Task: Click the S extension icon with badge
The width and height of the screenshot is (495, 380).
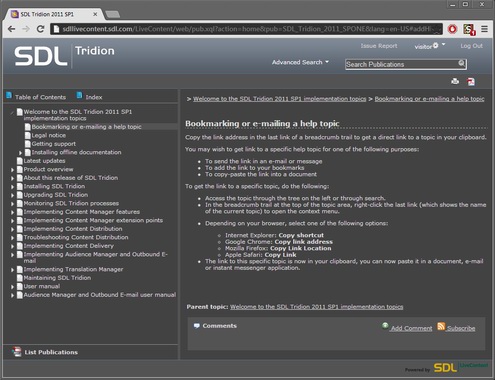Action: pyautogui.click(x=469, y=30)
